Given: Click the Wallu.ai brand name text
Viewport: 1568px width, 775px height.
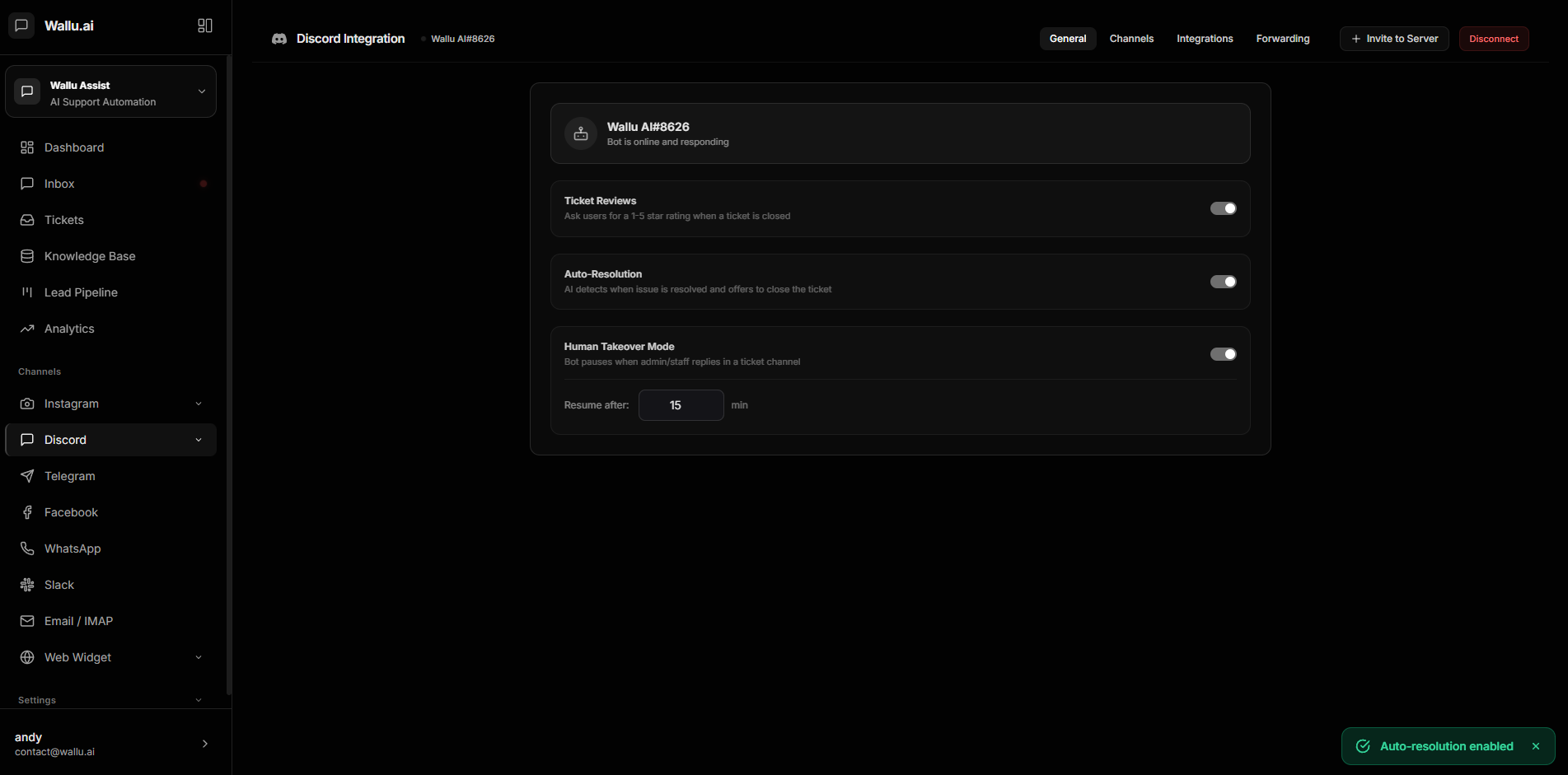Looking at the screenshot, I should click(x=69, y=26).
